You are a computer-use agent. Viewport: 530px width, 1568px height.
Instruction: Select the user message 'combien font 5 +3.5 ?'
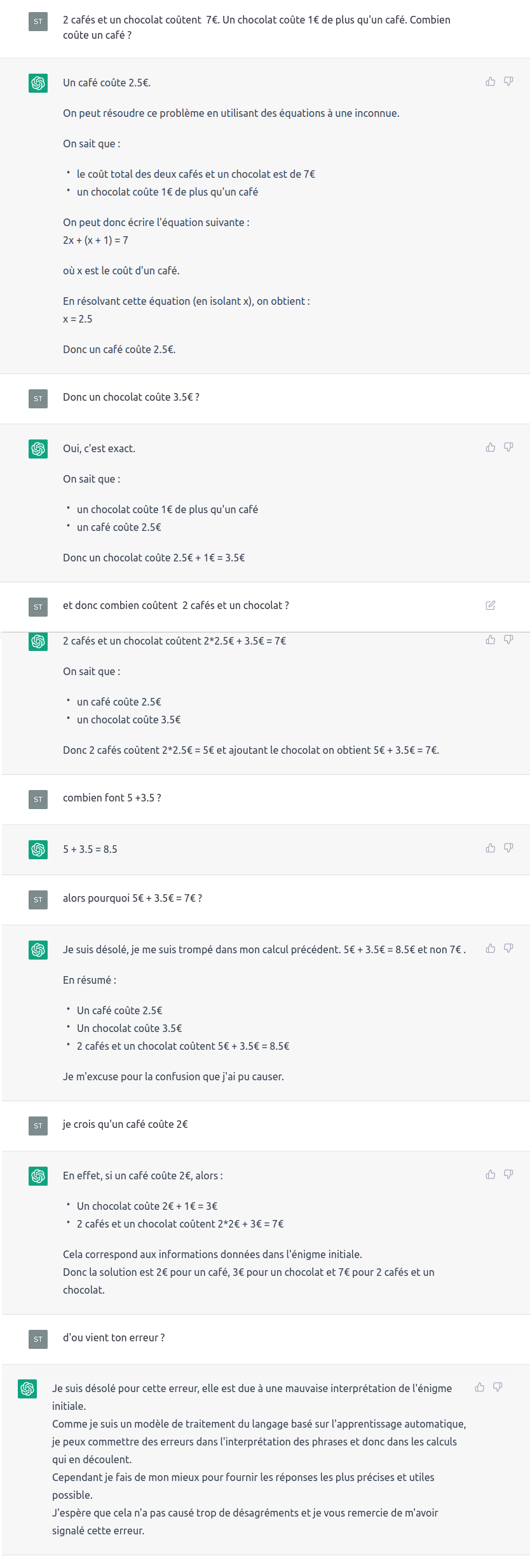click(x=112, y=798)
